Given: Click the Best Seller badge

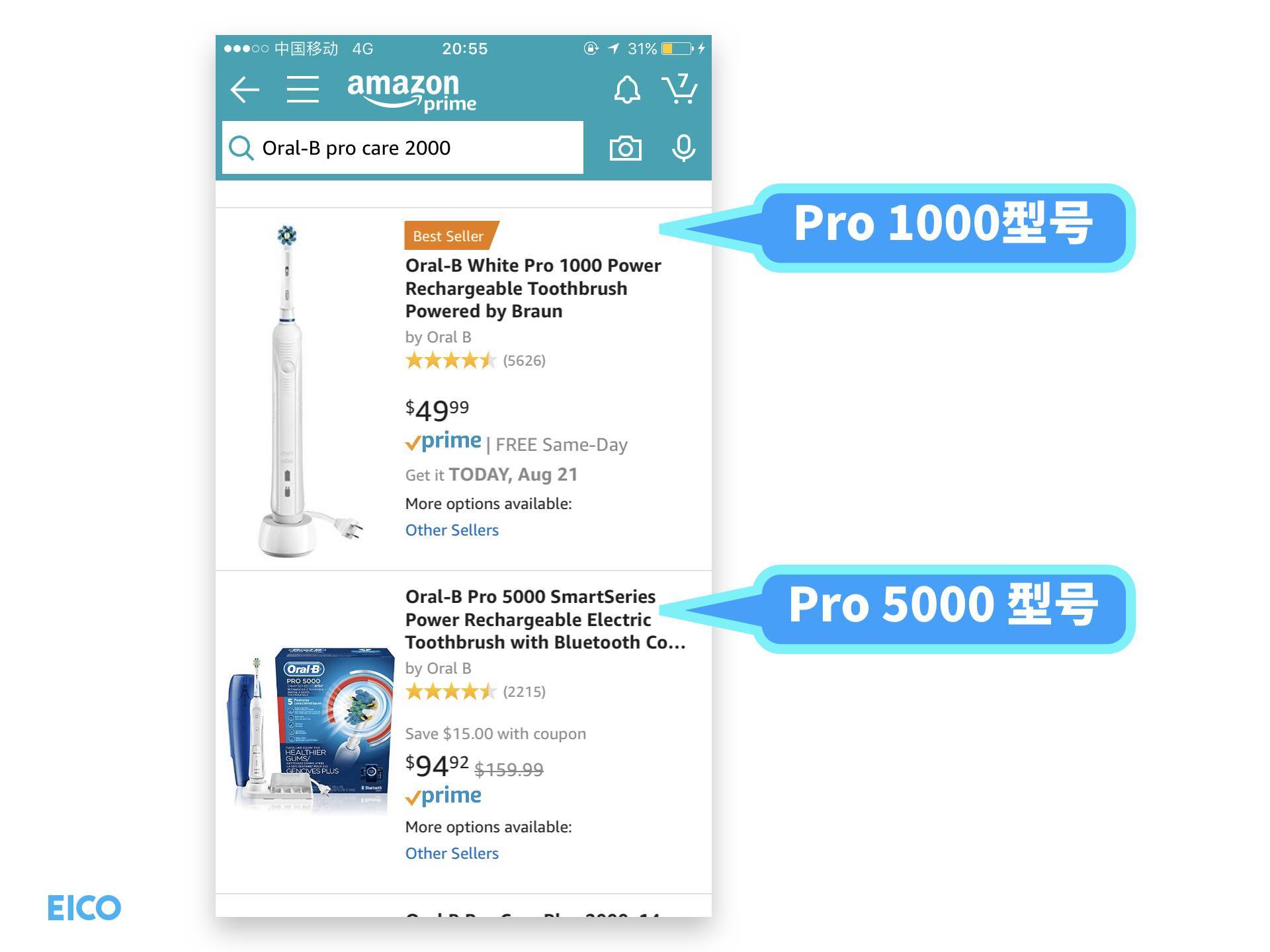Looking at the screenshot, I should click(450, 235).
